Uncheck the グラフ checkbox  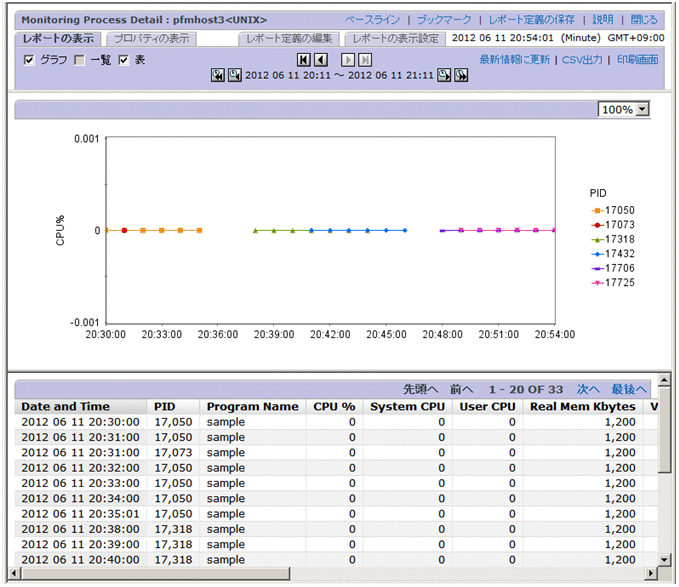(29, 60)
